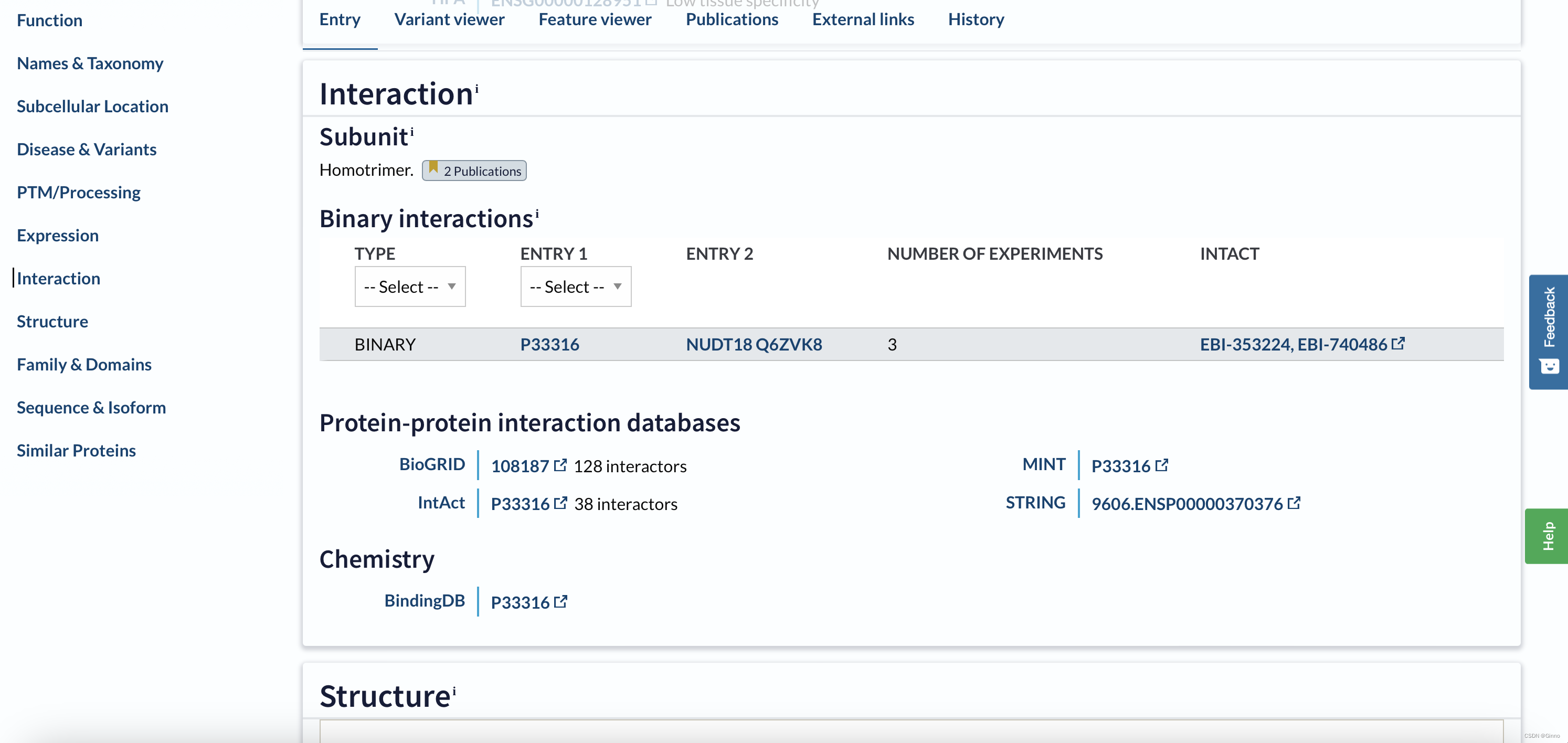Image resolution: width=1568 pixels, height=743 pixels.
Task: Open P33316 entry in binary interactions row
Action: coord(549,344)
